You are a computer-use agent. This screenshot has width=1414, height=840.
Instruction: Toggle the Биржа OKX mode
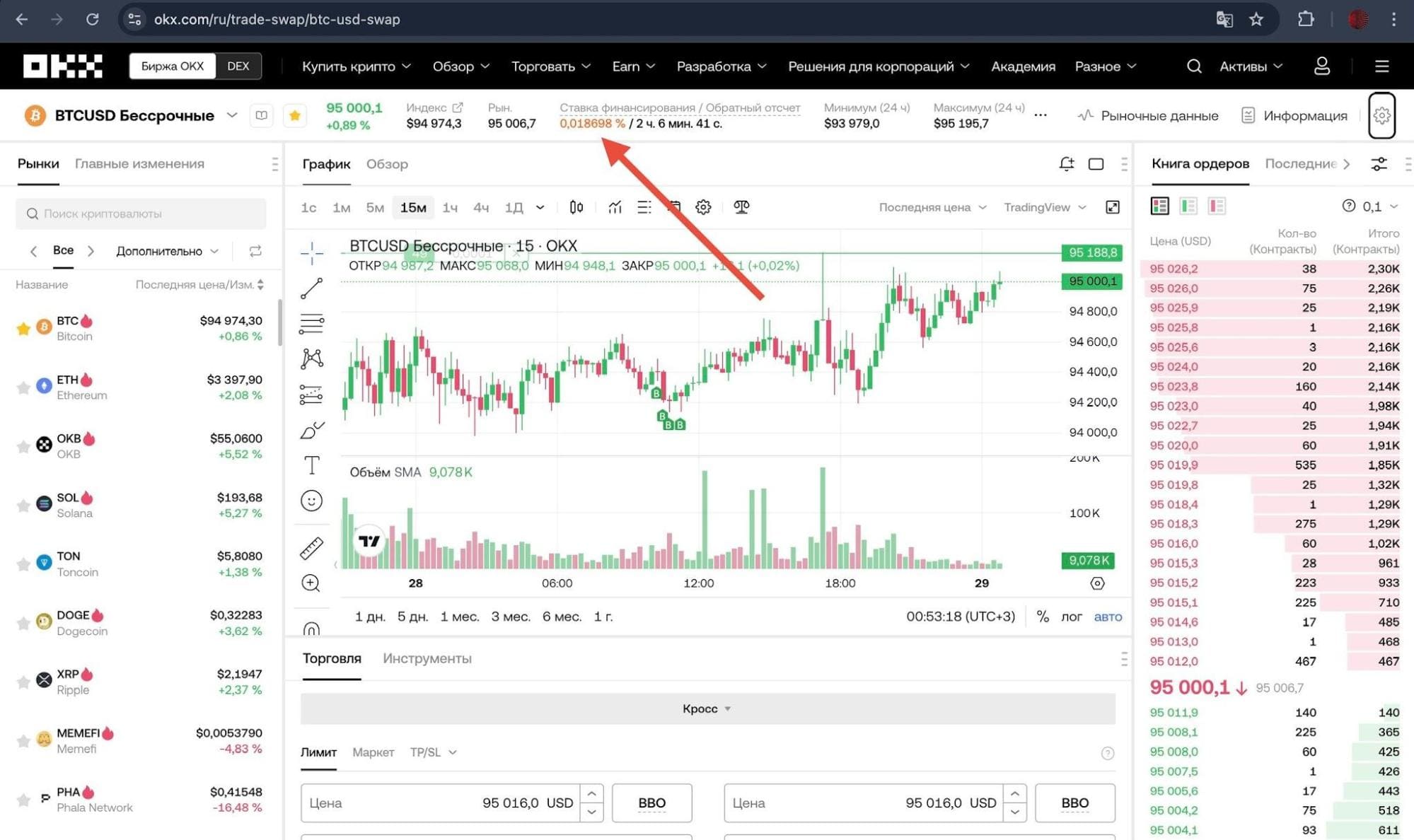[x=173, y=66]
